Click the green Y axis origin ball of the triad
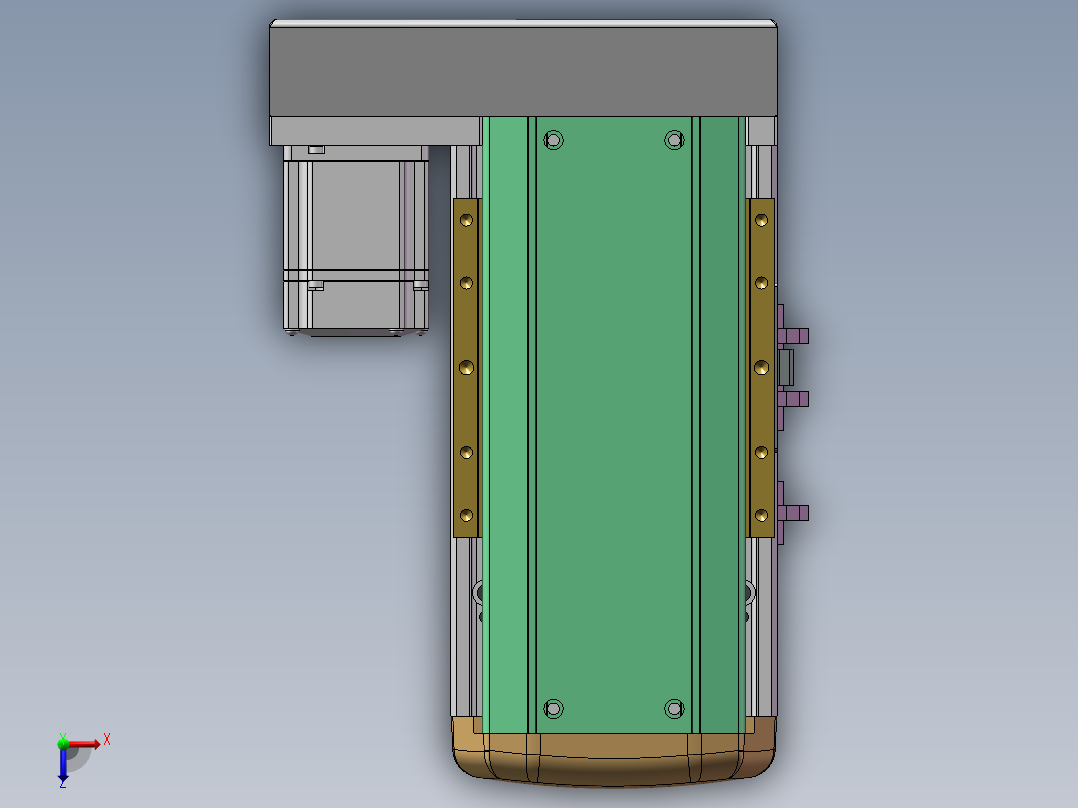 point(63,743)
